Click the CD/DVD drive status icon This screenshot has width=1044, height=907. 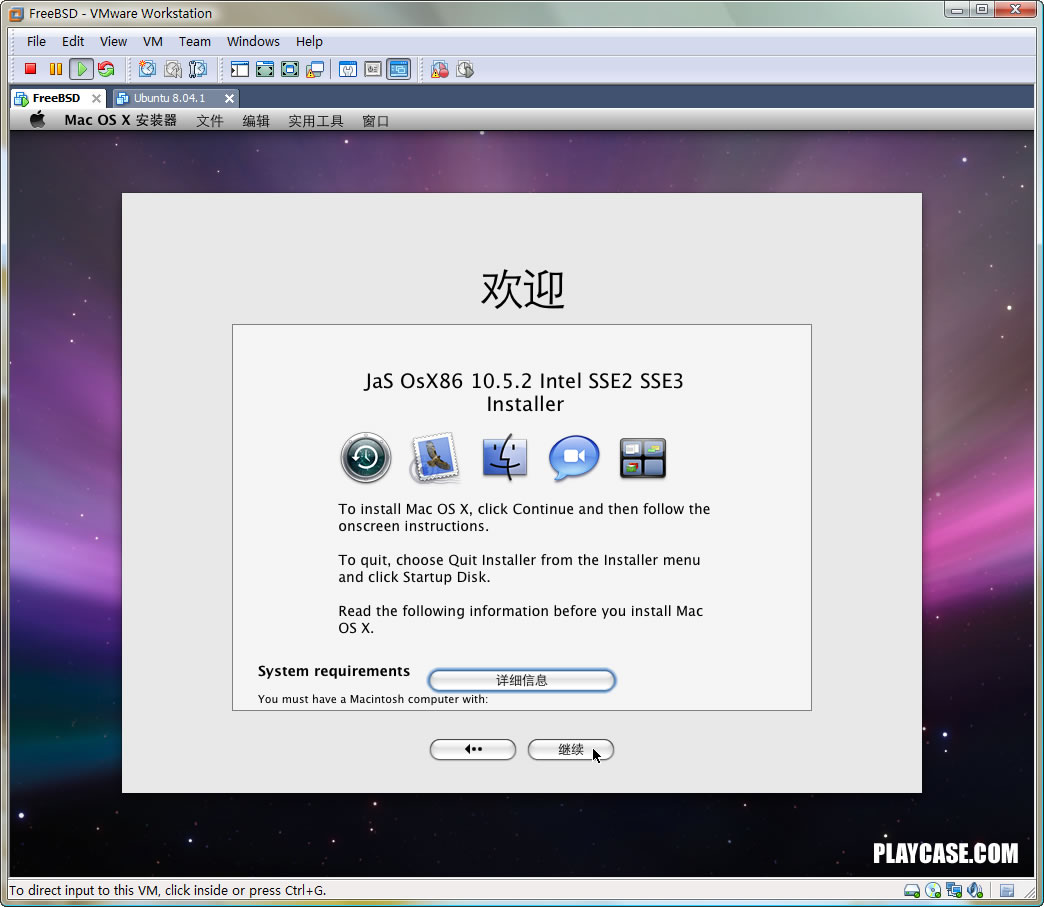click(x=933, y=890)
